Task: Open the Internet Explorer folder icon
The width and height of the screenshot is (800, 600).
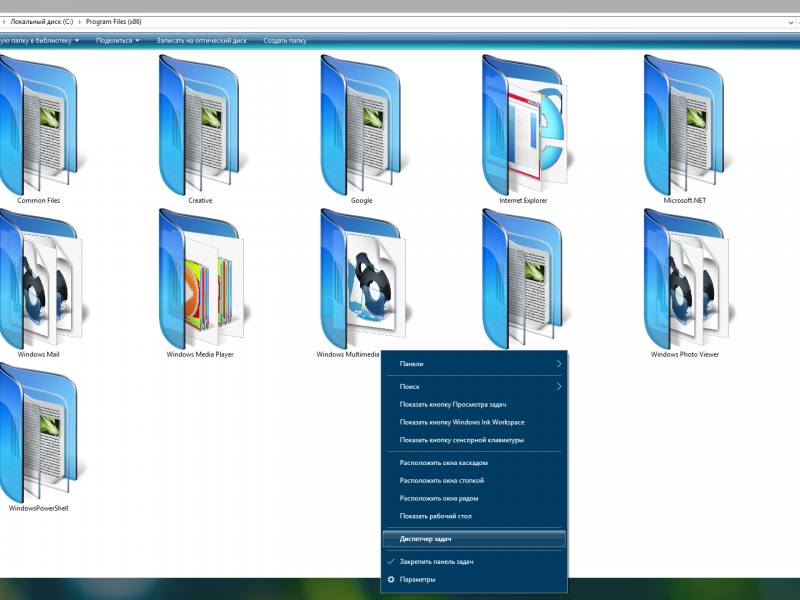Action: click(526, 125)
